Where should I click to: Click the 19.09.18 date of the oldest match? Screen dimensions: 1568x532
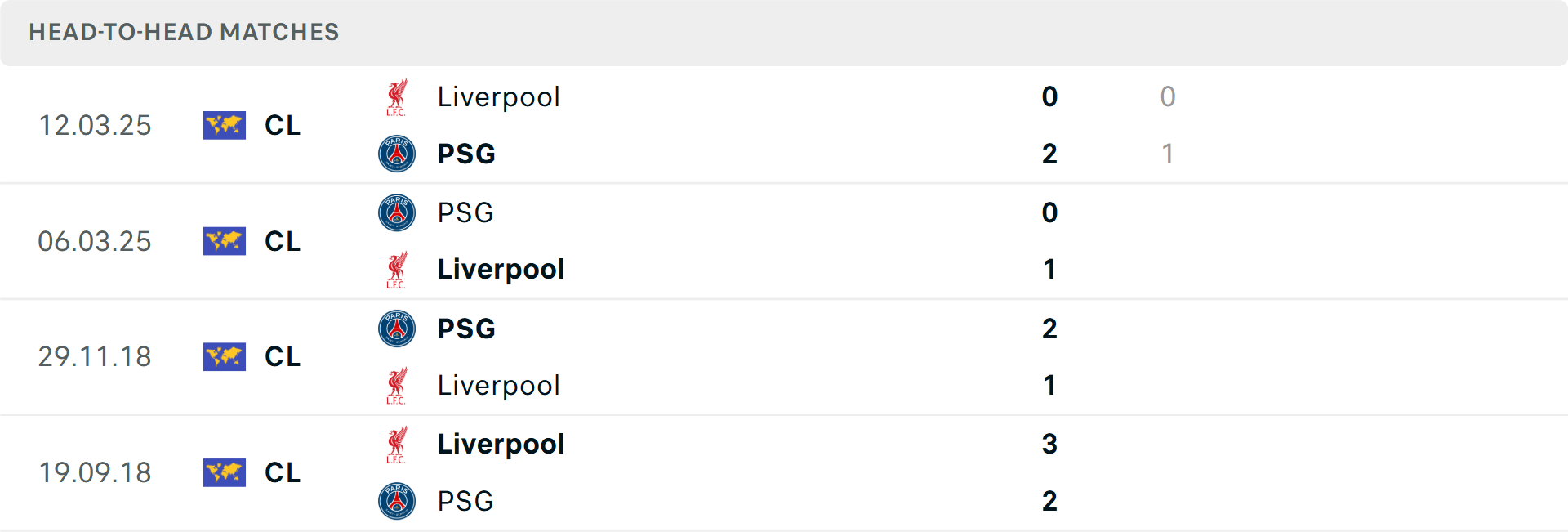[x=95, y=472]
